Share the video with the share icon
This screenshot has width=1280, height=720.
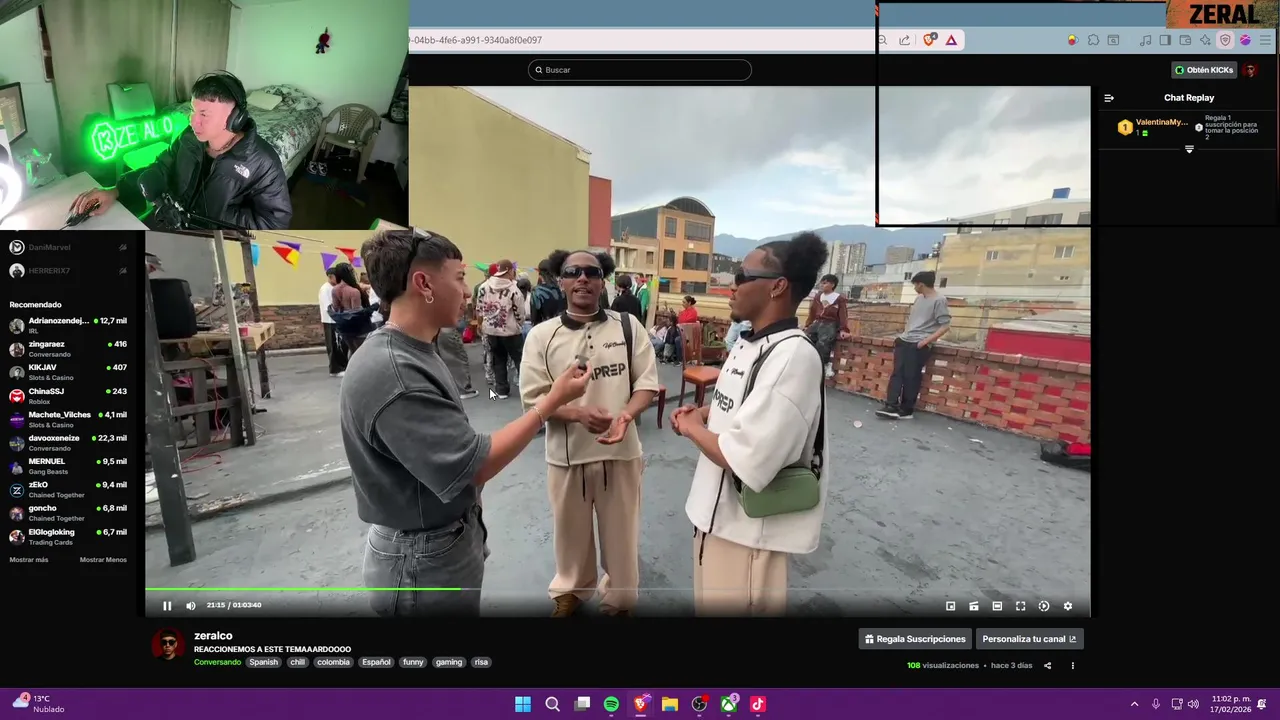(x=1047, y=665)
